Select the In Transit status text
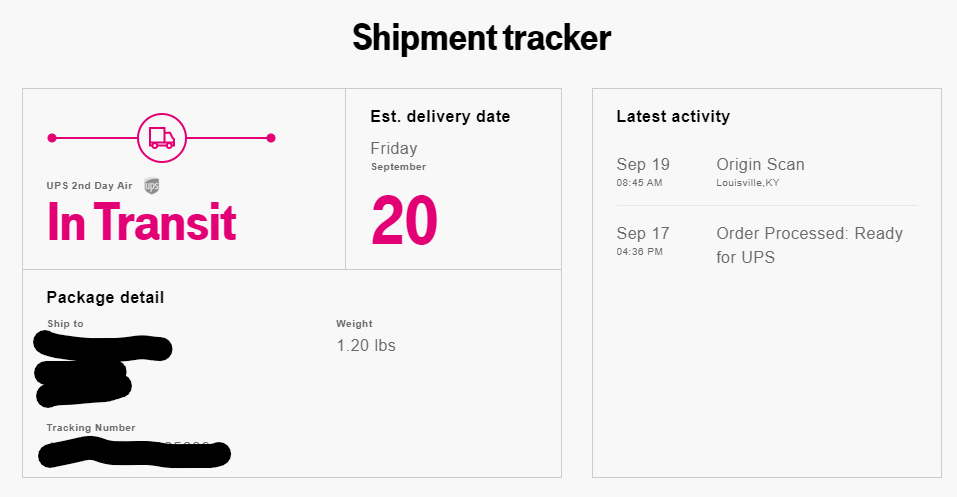Viewport: 957px width, 497px height. click(x=142, y=222)
